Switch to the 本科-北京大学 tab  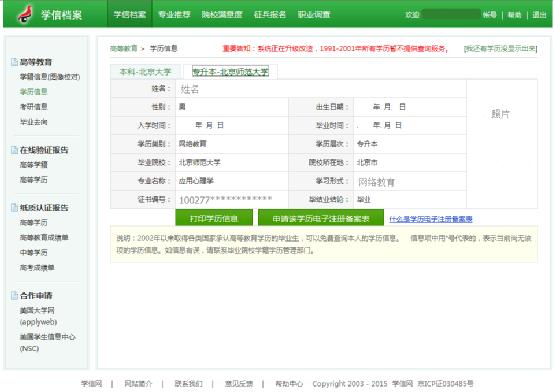click(146, 72)
